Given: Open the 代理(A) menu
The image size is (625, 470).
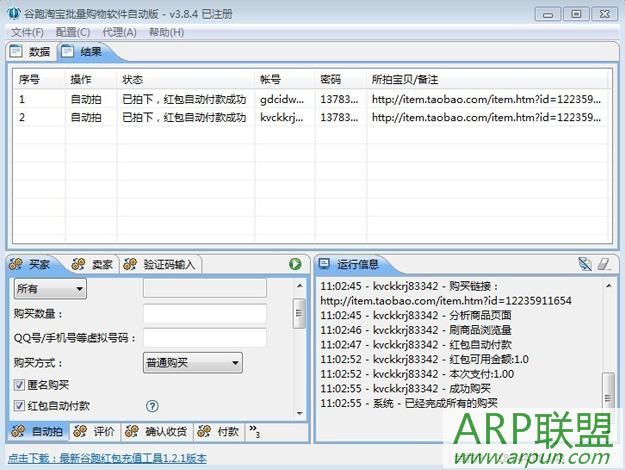Looking at the screenshot, I should (x=119, y=32).
